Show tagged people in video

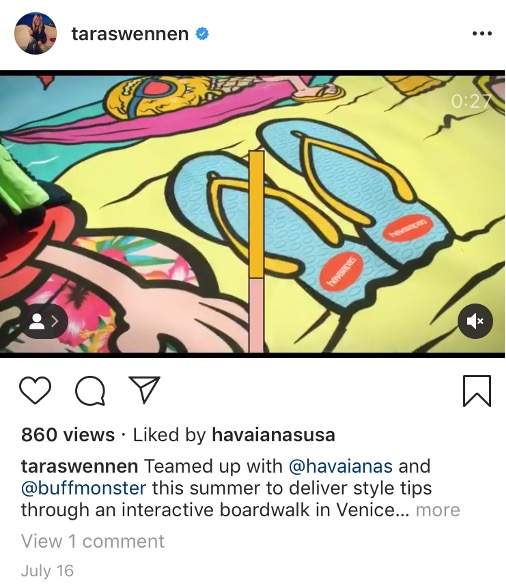(x=45, y=321)
